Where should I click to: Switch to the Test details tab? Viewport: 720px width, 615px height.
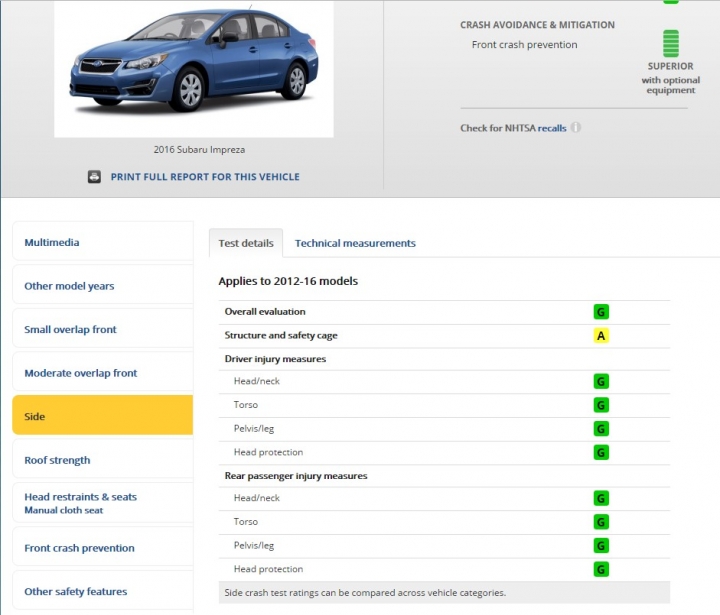click(246, 243)
